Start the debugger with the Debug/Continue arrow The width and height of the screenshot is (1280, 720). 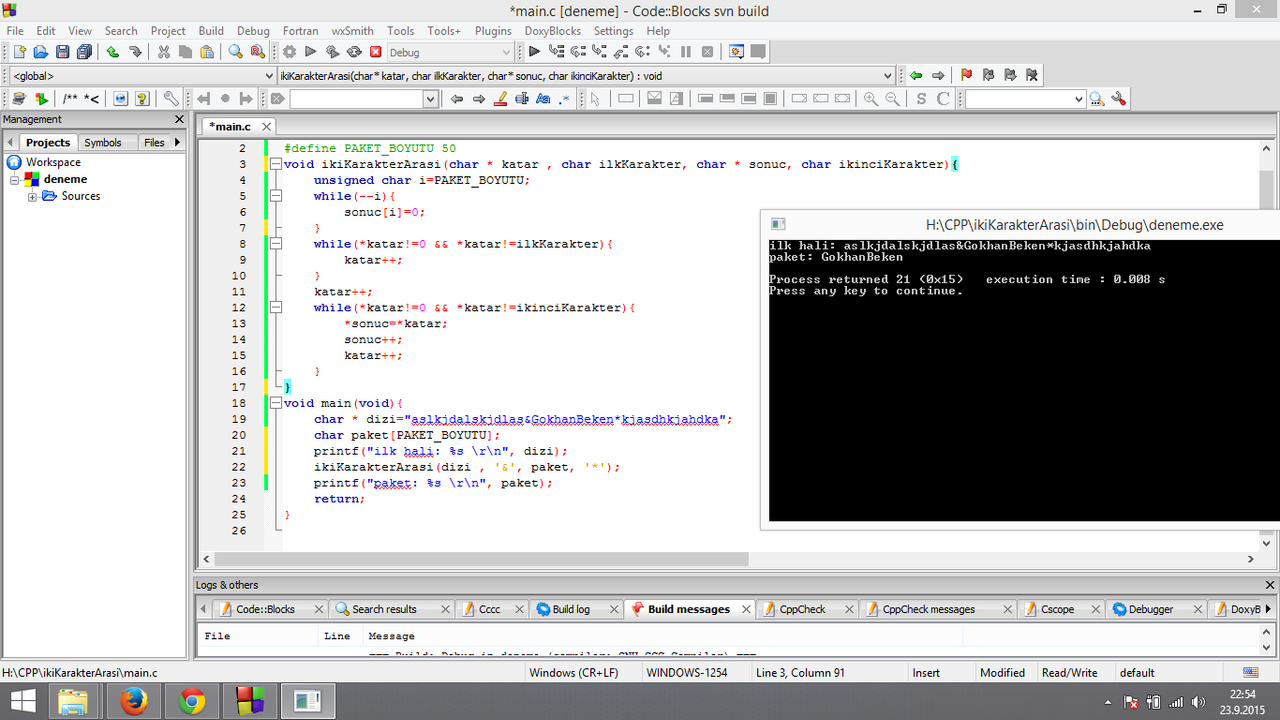(x=534, y=52)
